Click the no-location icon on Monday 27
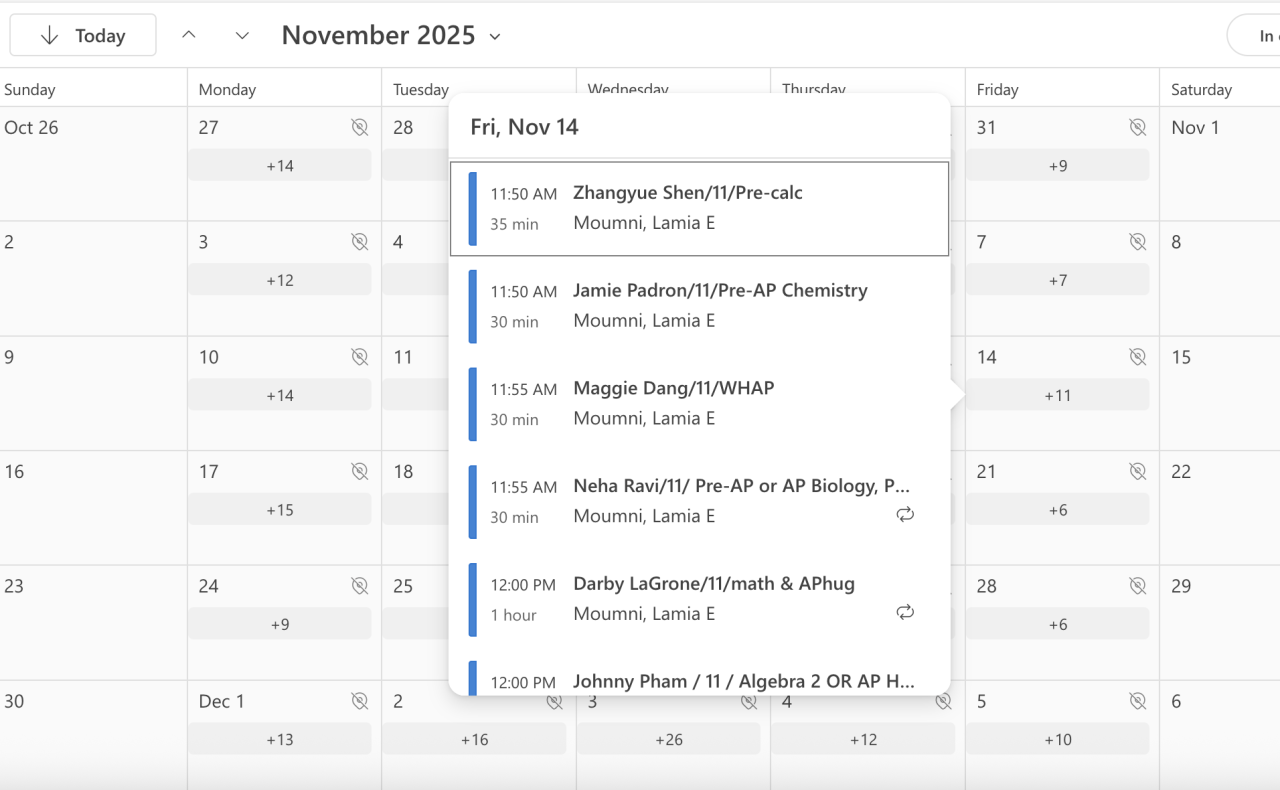The image size is (1280, 790). tap(360, 127)
